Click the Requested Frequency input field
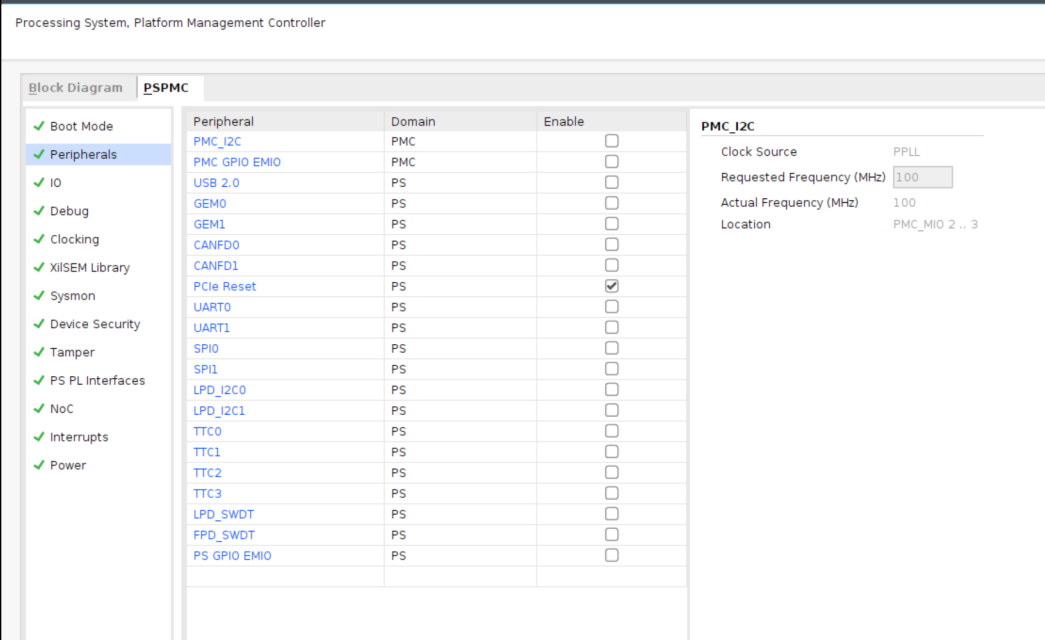Screen dimensions: 1045x640 (922, 177)
